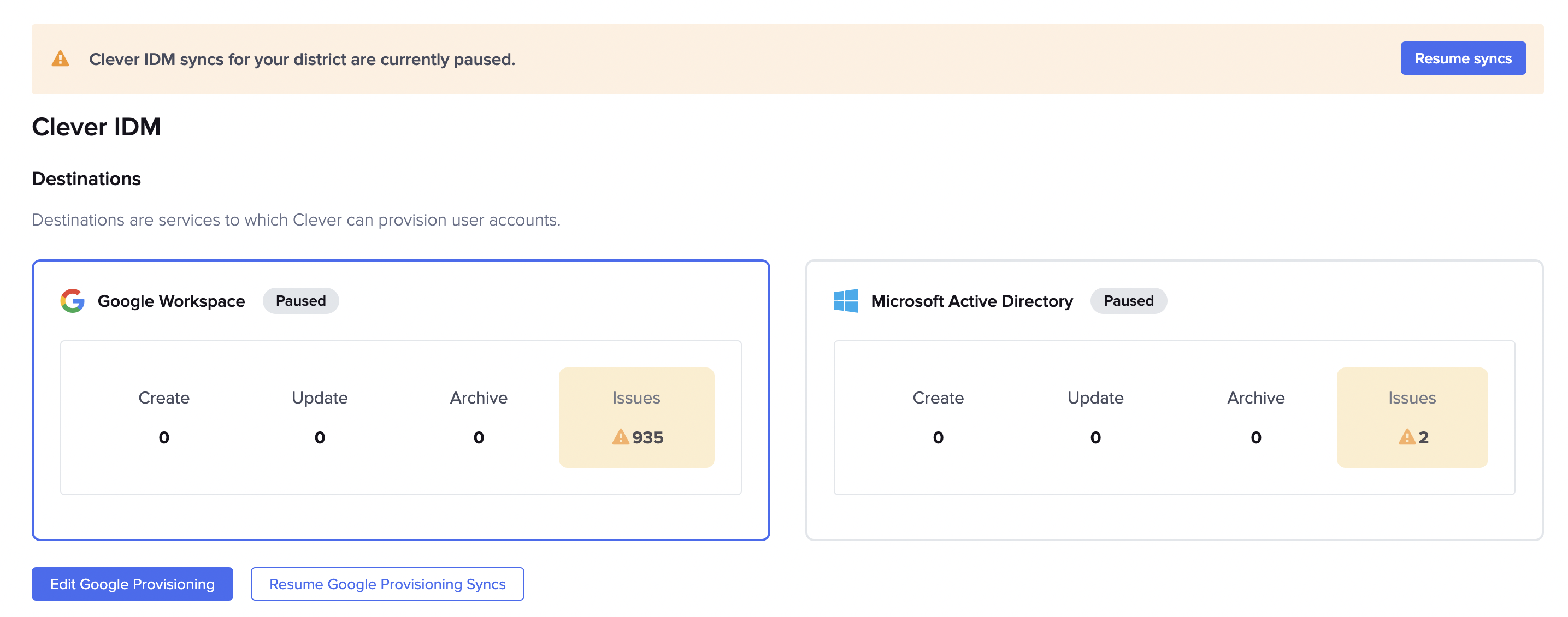Click the orange warning icon in the banner

coord(60,59)
